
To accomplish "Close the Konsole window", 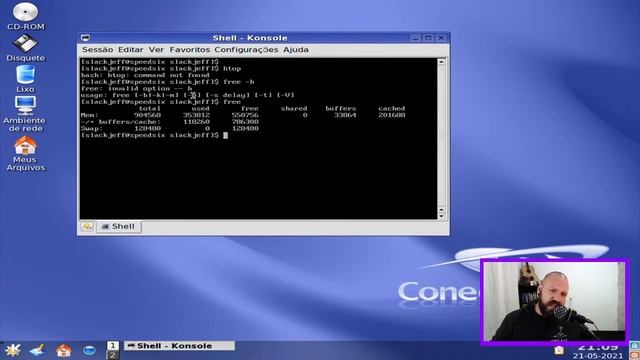I will pos(441,38).
